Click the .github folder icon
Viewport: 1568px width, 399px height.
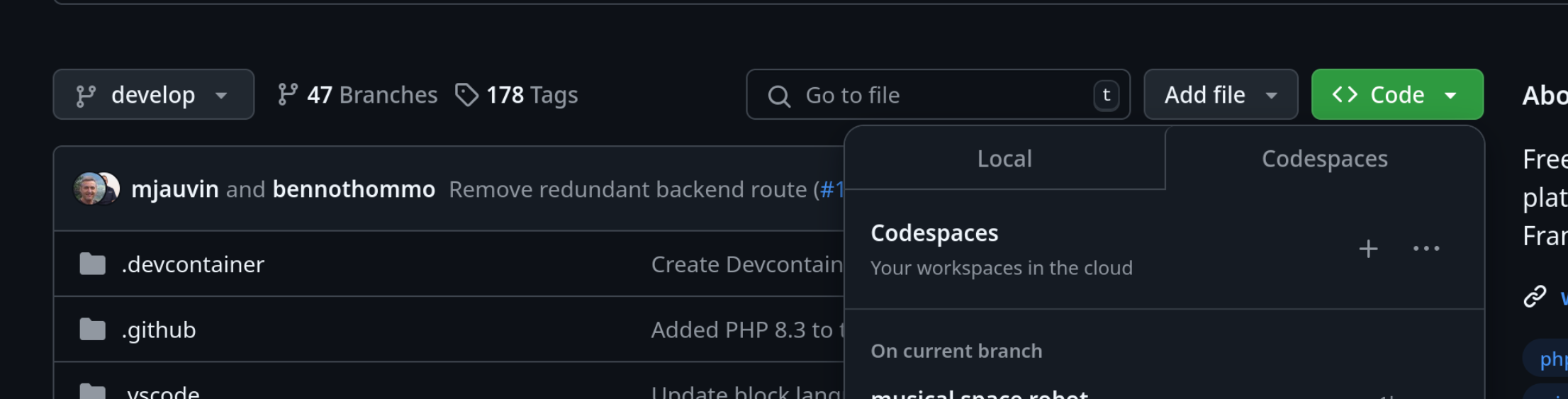[92, 330]
